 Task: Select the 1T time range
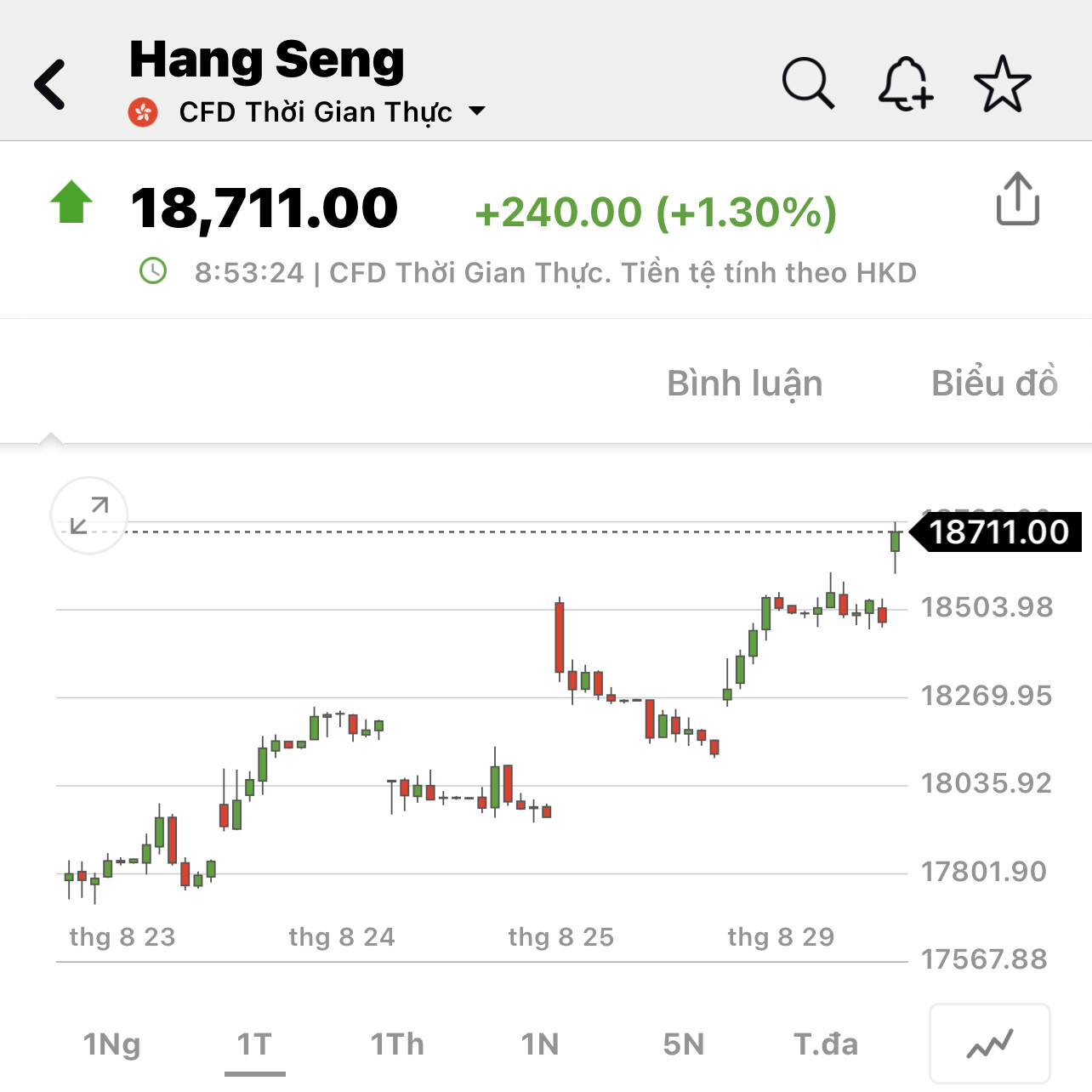click(x=254, y=1044)
